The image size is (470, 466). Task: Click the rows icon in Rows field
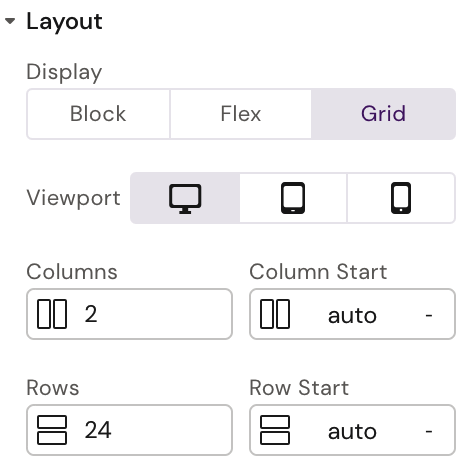52,430
